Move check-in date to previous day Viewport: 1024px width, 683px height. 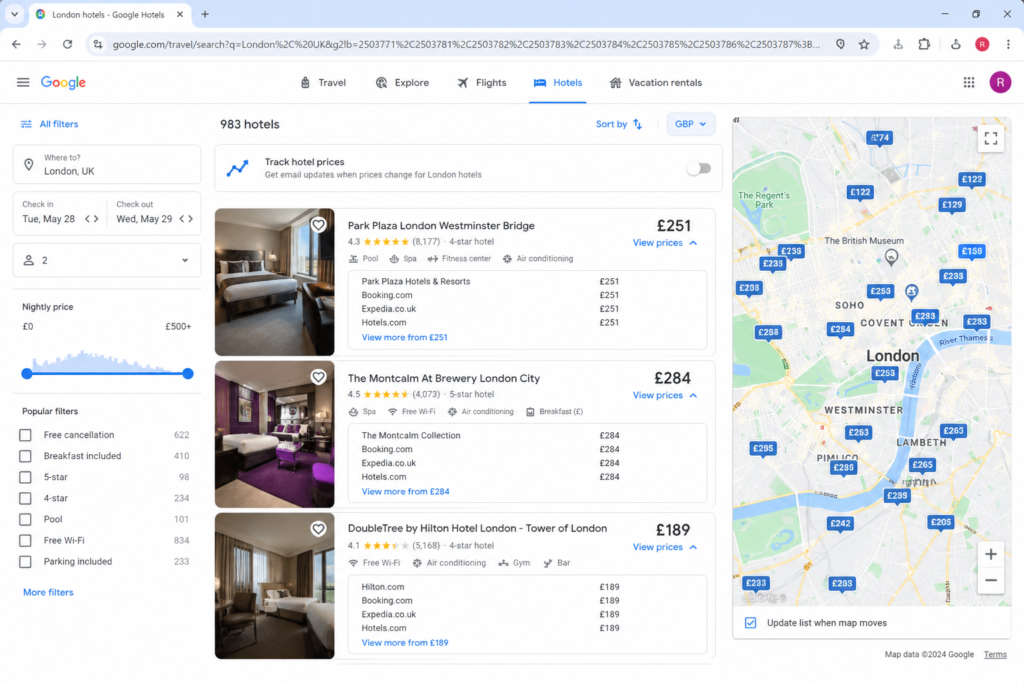[88, 219]
